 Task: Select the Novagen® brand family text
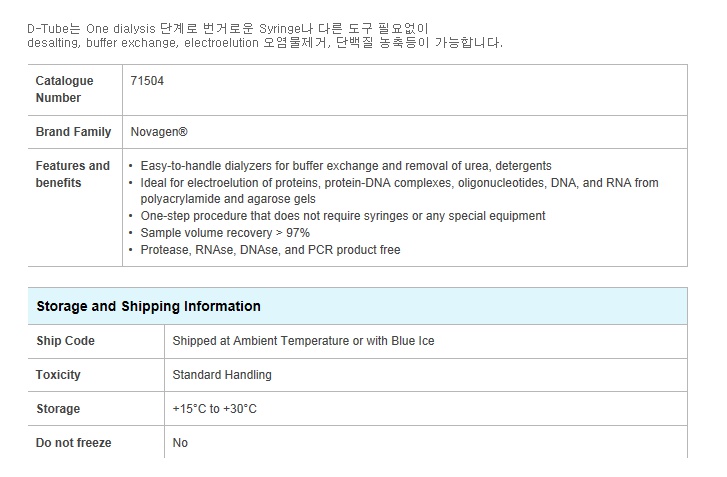pos(159,132)
